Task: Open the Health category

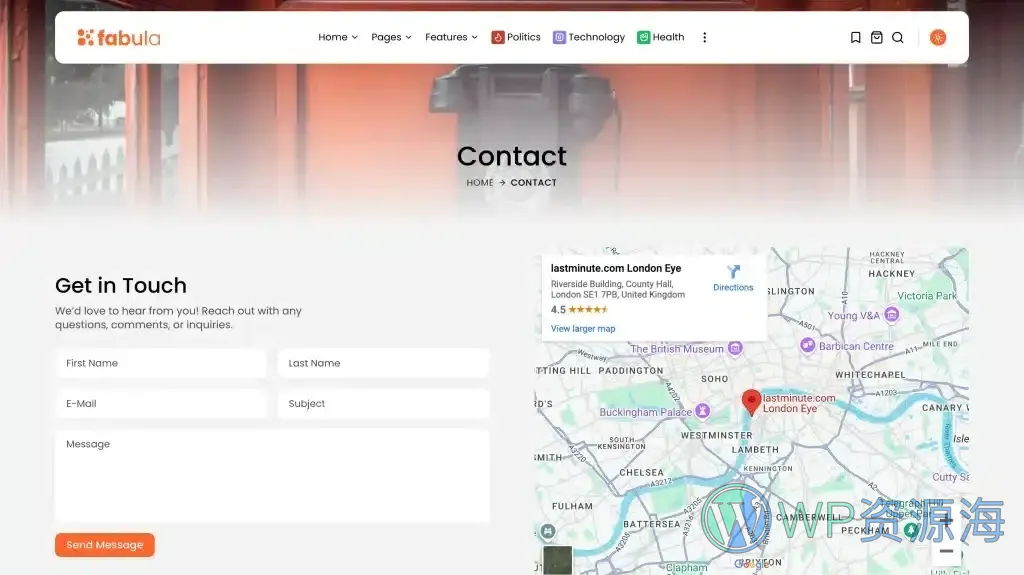Action: coord(661,38)
